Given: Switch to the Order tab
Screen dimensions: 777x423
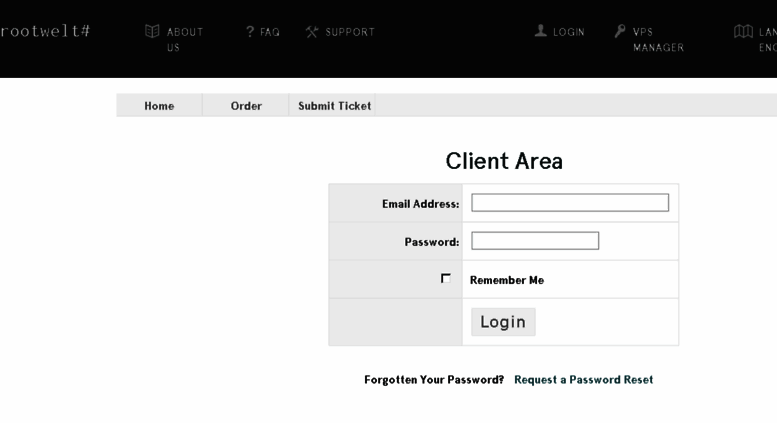Looking at the screenshot, I should (x=246, y=106).
